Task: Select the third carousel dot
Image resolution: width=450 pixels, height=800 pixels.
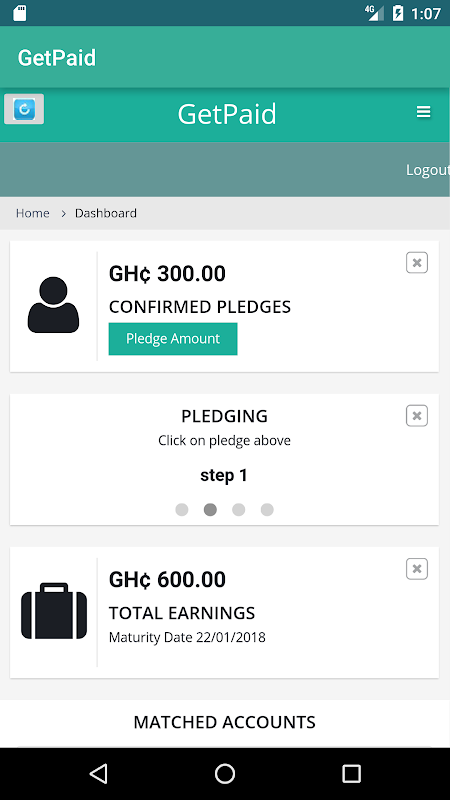Action: coord(239,510)
